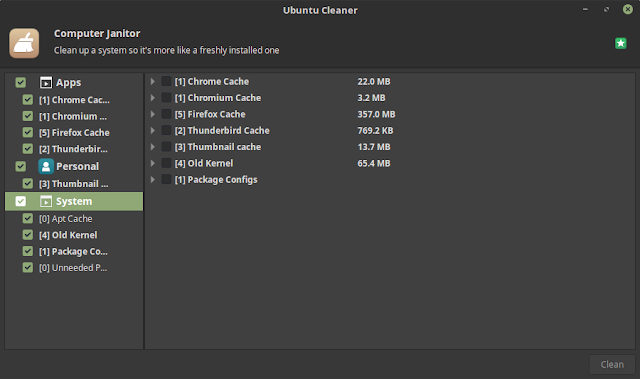
Task: Click the System category icon
Action: pyautogui.click(x=46, y=202)
